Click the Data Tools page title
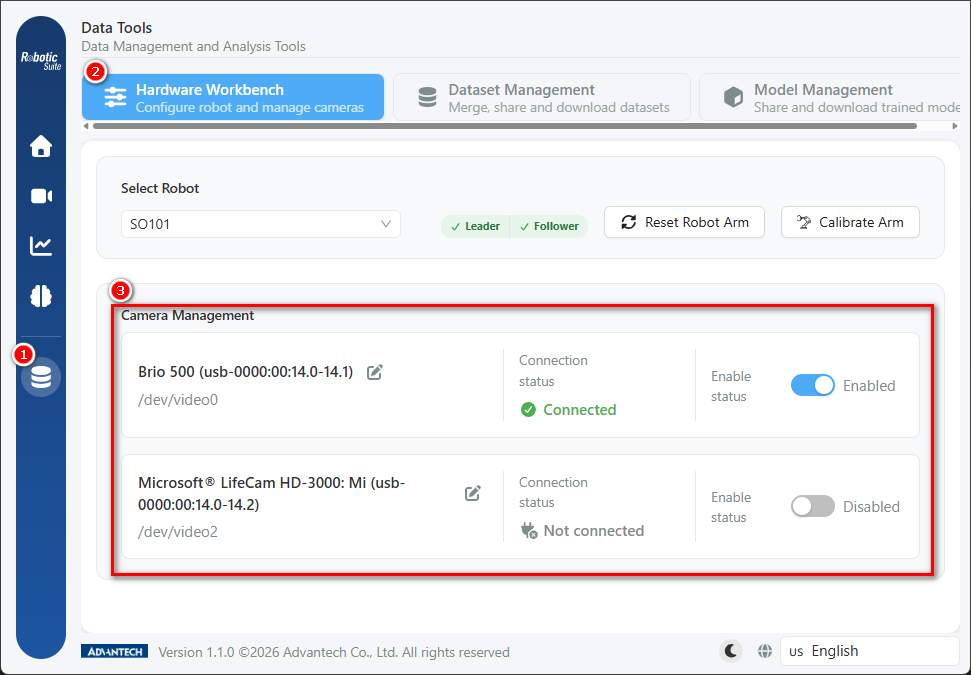 [x=116, y=28]
